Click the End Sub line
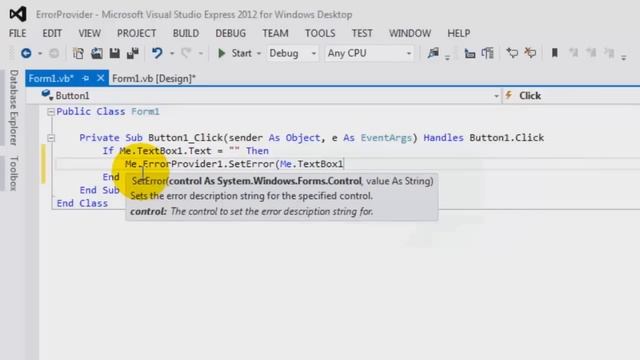 click(99, 190)
